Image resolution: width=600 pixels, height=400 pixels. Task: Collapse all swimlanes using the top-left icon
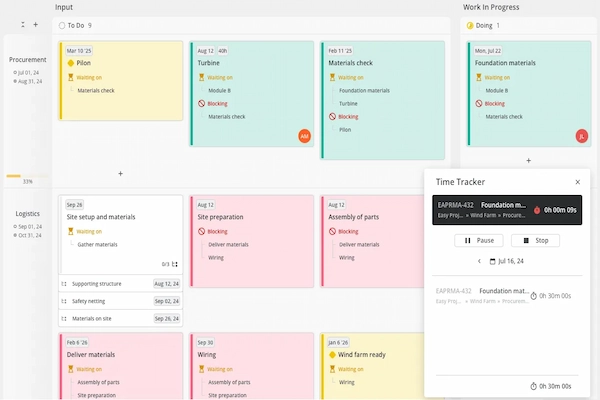[21, 24]
